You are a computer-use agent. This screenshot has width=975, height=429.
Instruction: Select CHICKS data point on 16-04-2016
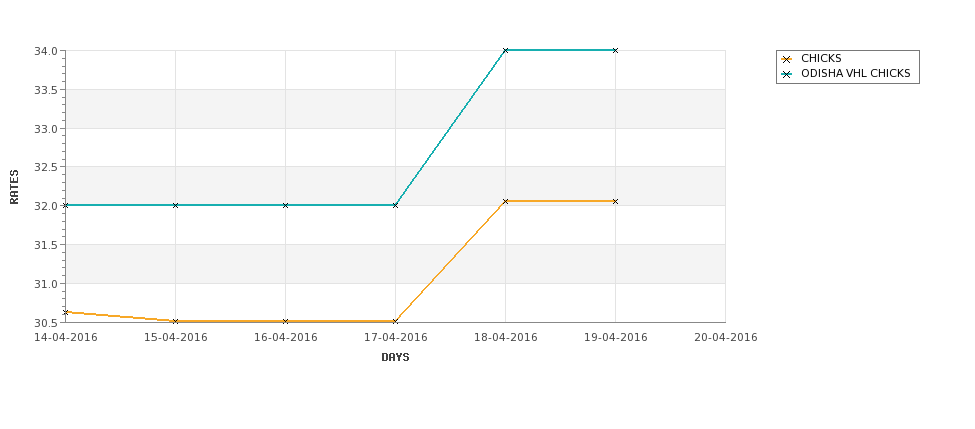click(285, 321)
